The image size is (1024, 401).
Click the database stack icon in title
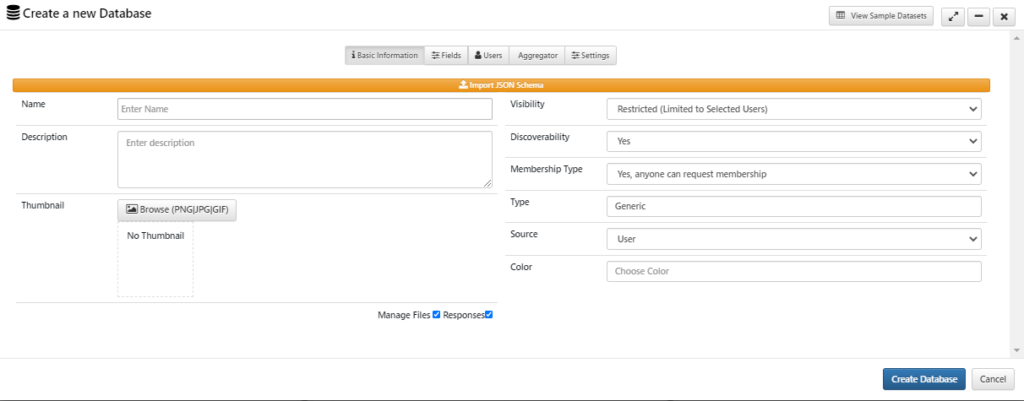click(13, 12)
